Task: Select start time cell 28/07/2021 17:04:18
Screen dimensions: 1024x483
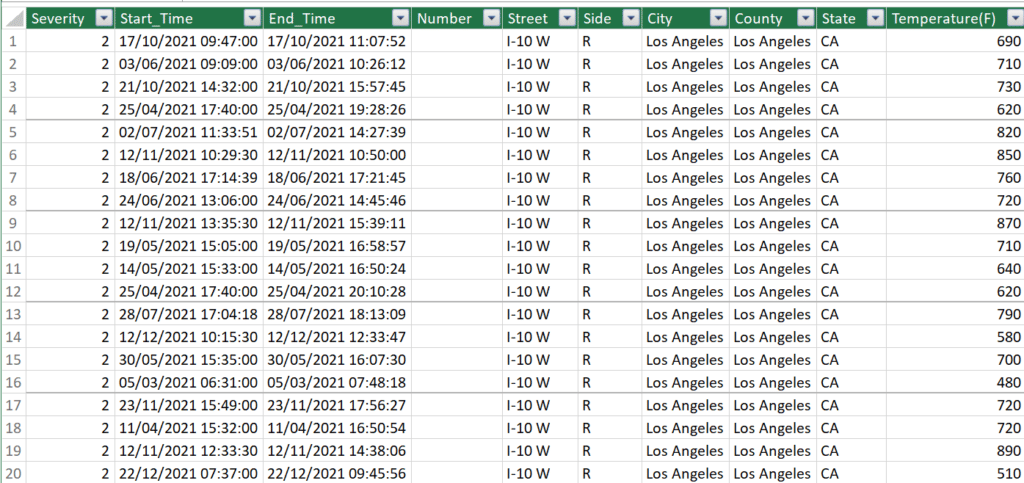Action: [x=189, y=314]
